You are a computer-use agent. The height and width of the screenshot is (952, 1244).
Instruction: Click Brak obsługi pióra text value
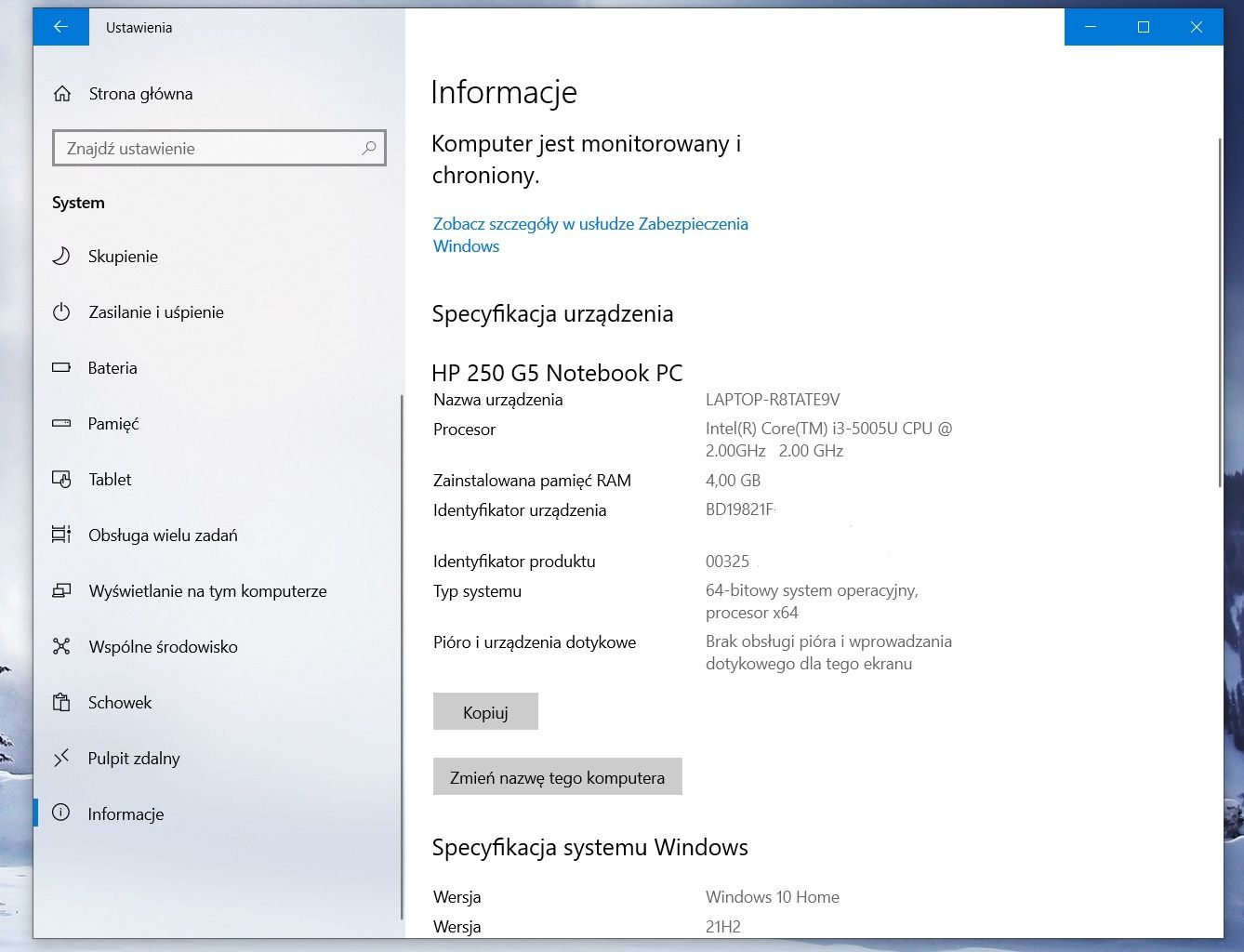[x=828, y=653]
